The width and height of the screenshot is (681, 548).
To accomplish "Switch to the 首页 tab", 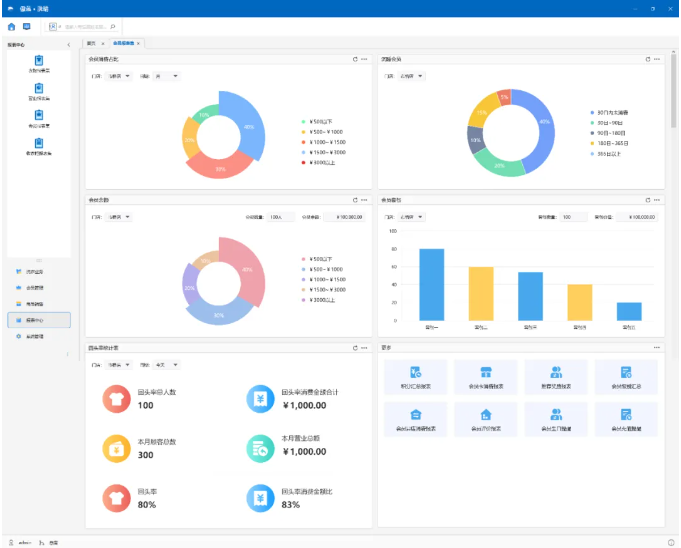I will [91, 44].
